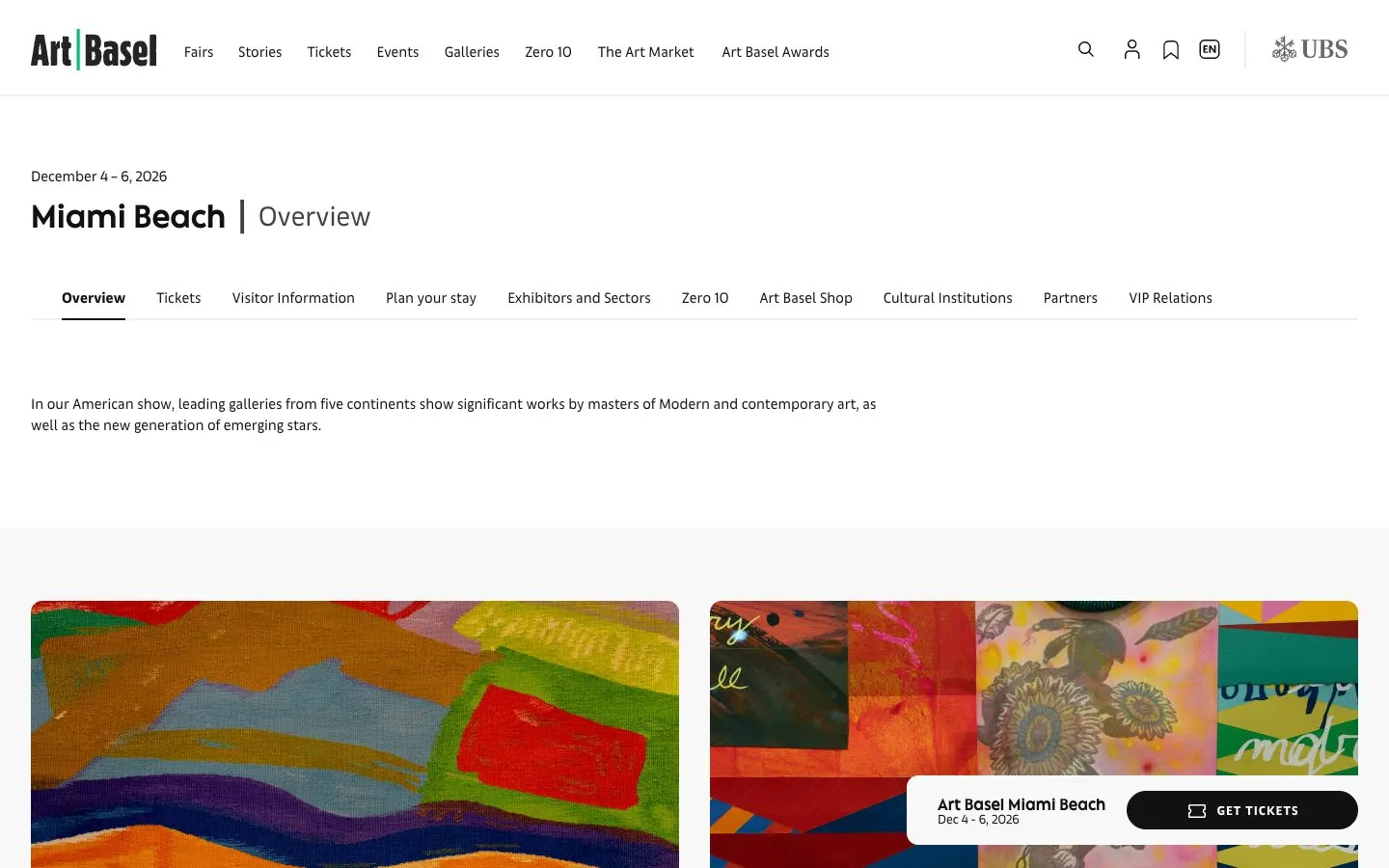Open the search icon
The height and width of the screenshot is (868, 1389).
(x=1086, y=49)
